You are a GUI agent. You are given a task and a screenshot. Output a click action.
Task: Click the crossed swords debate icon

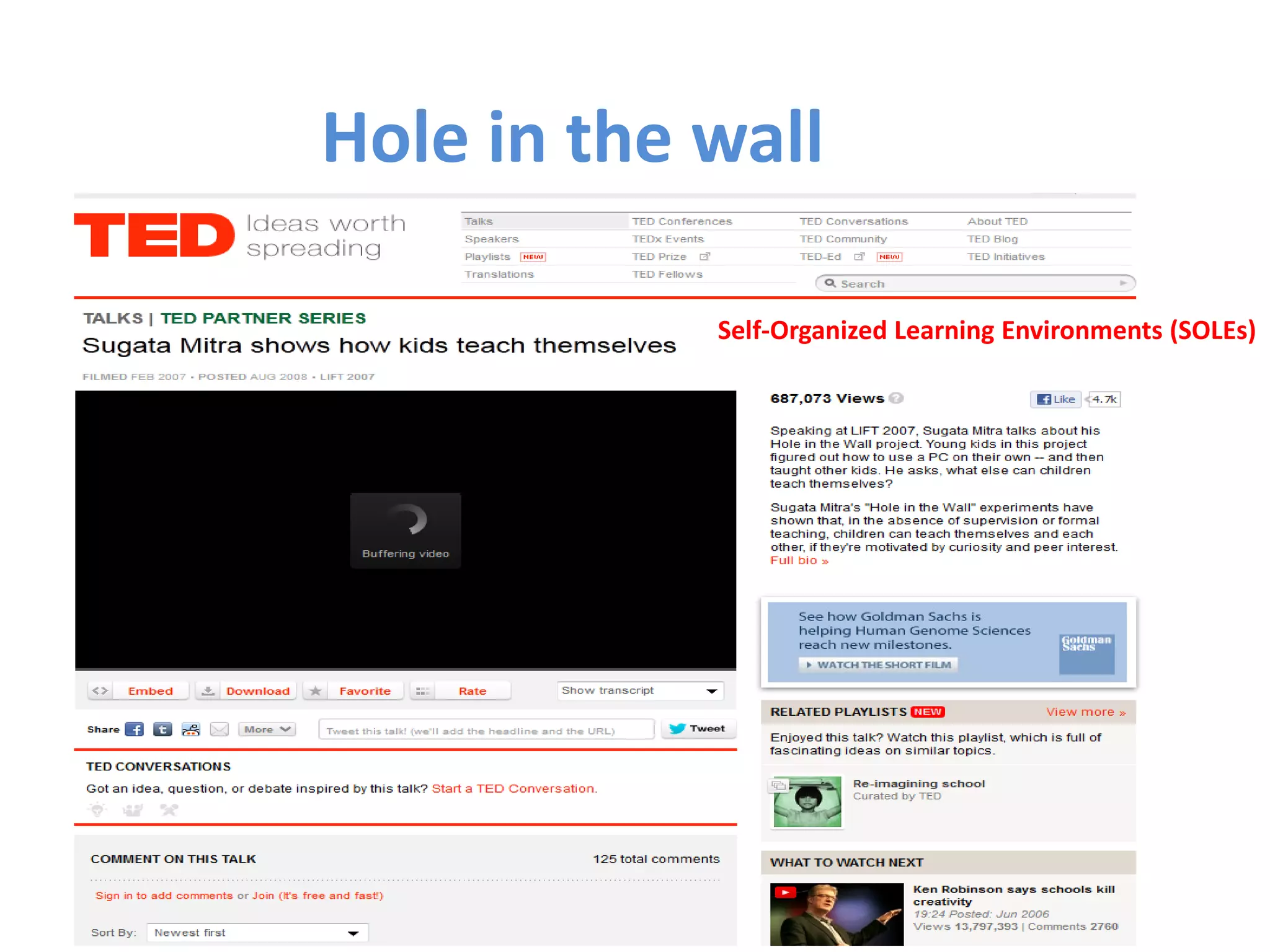point(169,809)
